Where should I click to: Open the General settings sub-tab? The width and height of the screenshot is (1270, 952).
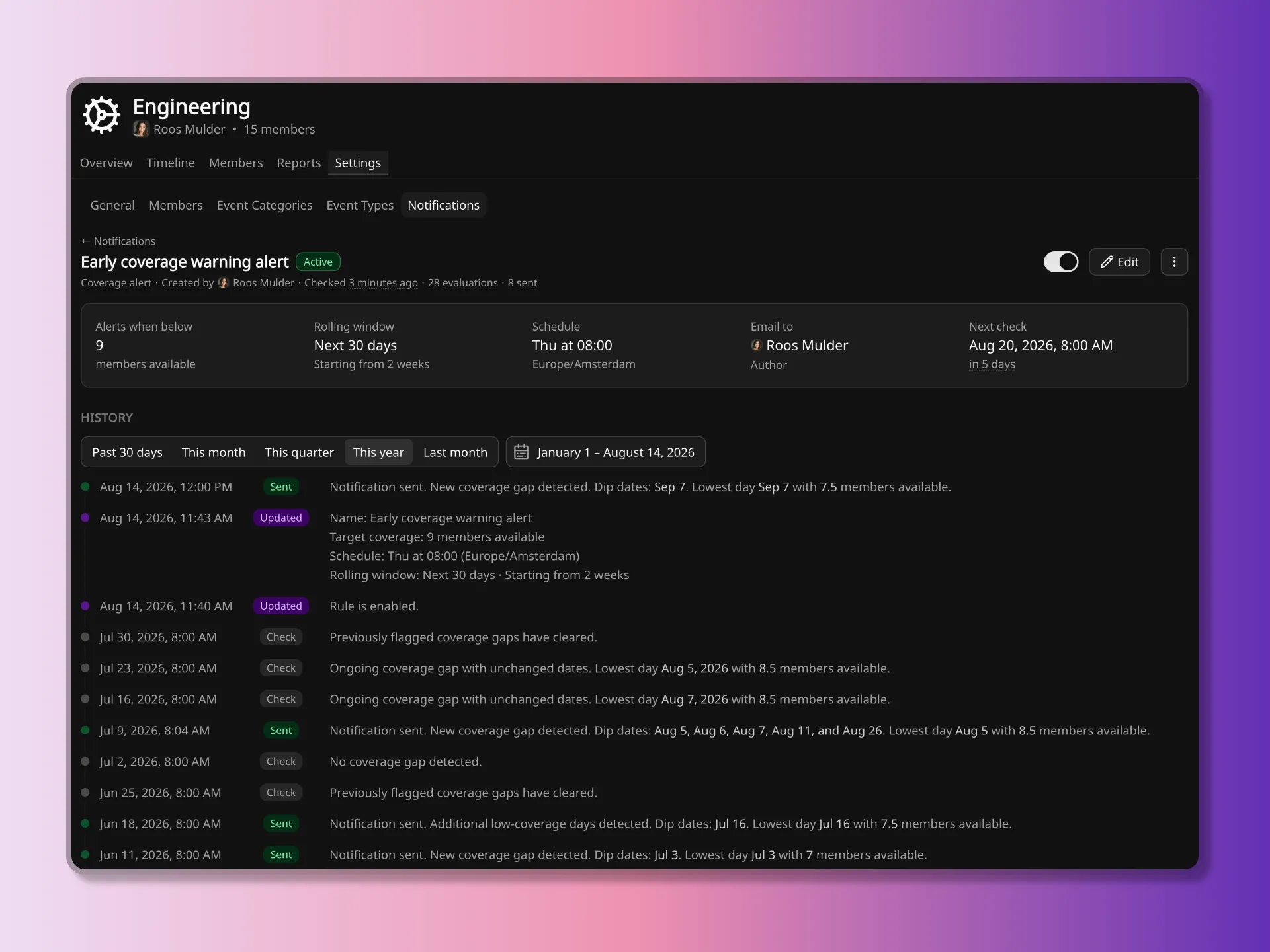112,205
